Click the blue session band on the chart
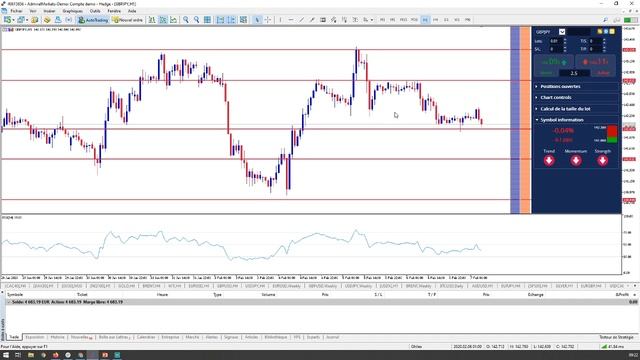 515,120
